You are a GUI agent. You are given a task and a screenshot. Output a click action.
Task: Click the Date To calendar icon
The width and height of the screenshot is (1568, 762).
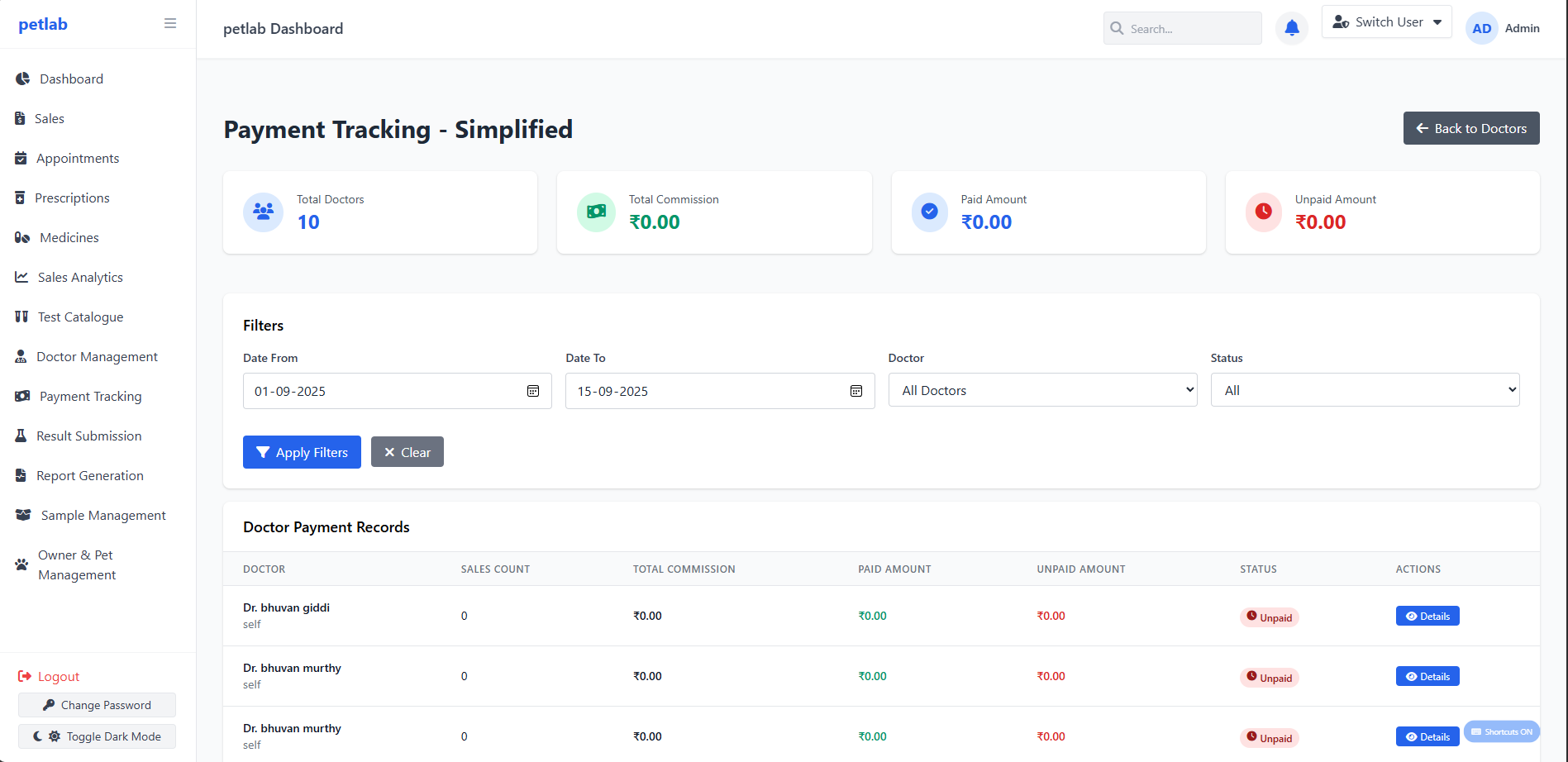[855, 391]
